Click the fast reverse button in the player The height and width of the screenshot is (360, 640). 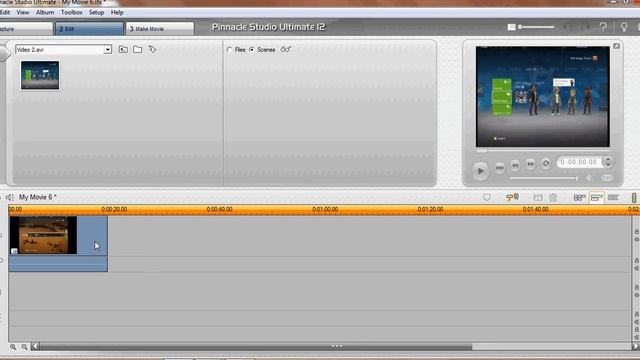tap(515, 165)
